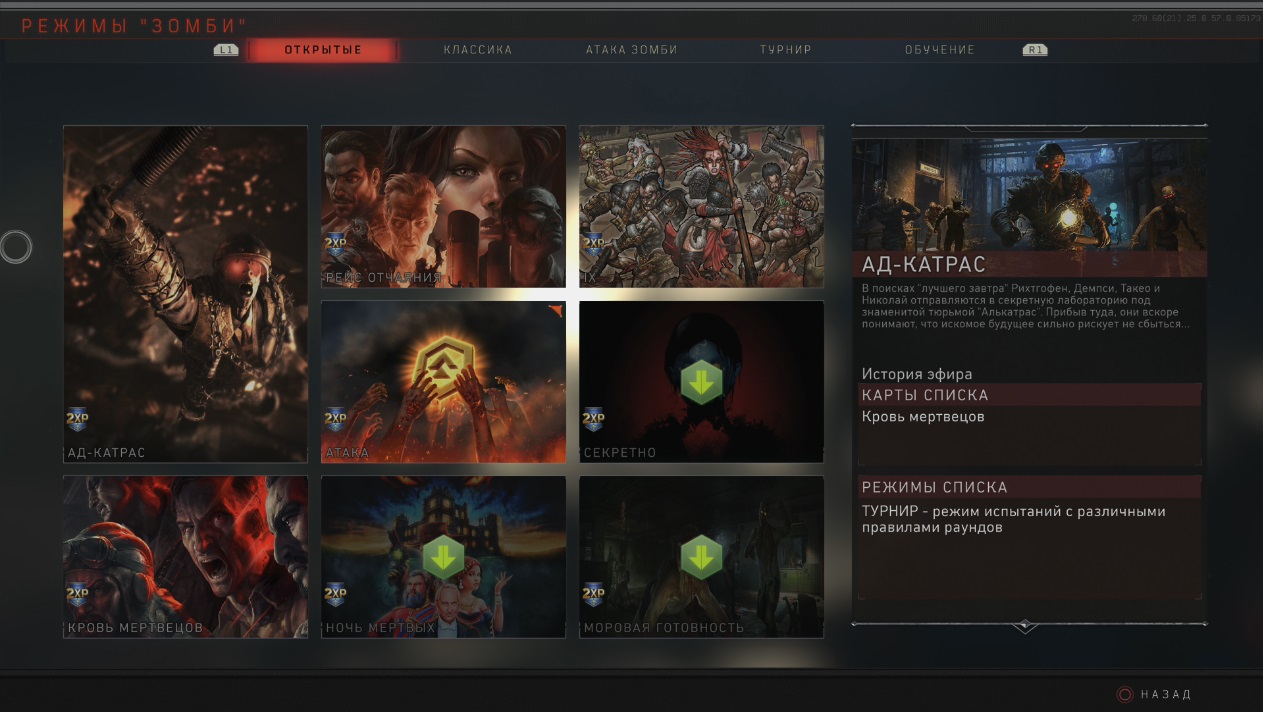Open the МОРОВАЯ ГОТОВНОСТЬ tile

pos(701,557)
